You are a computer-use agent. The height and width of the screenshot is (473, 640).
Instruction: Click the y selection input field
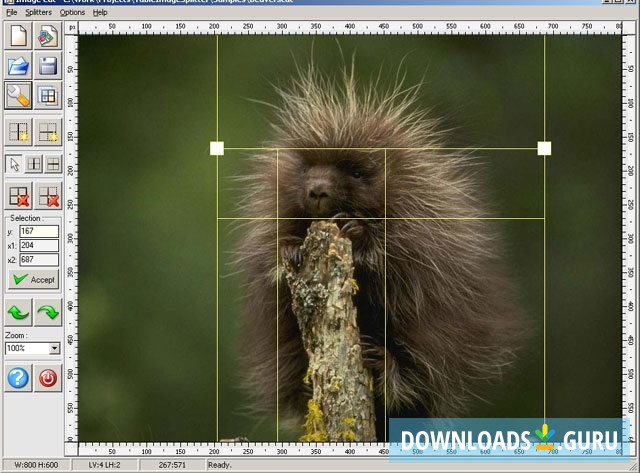tap(38, 231)
